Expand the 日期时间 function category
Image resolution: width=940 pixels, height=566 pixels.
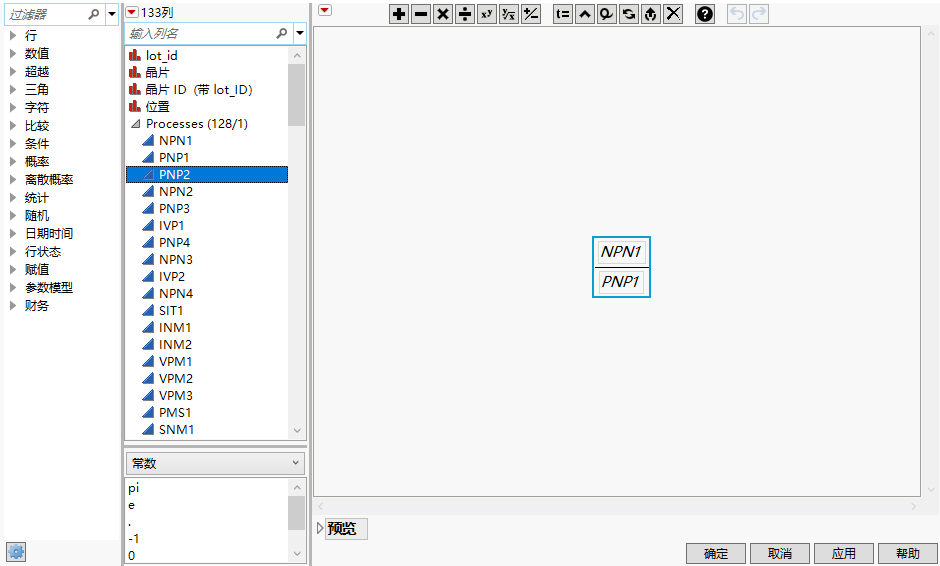pyautogui.click(x=13, y=233)
